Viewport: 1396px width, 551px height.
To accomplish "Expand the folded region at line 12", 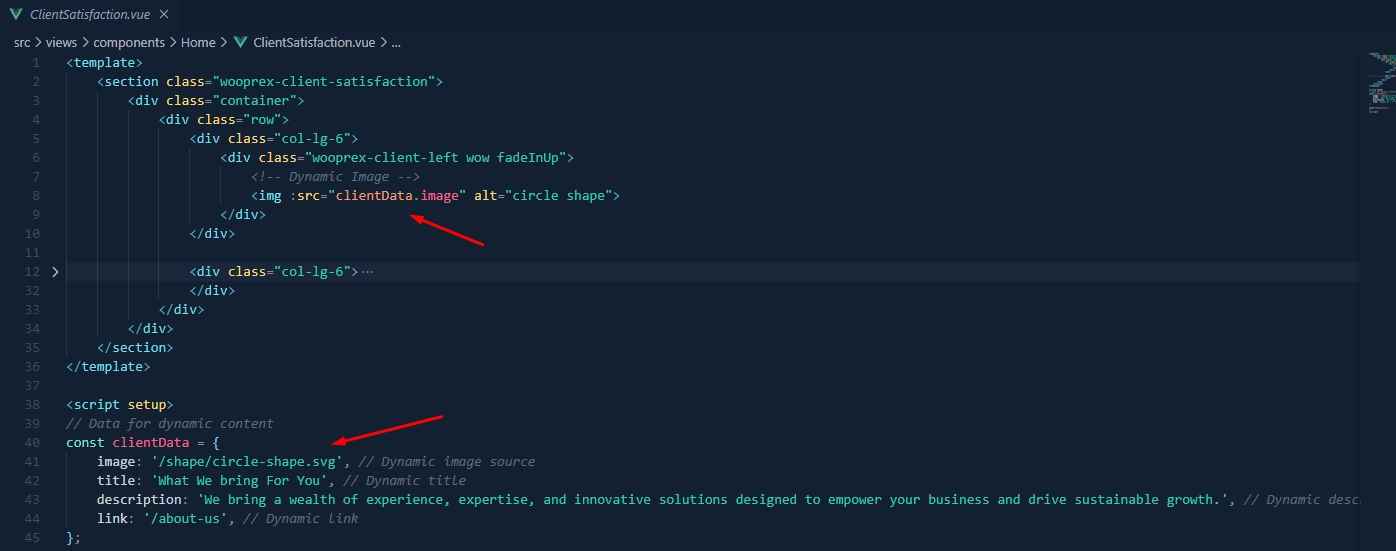I will click(55, 272).
